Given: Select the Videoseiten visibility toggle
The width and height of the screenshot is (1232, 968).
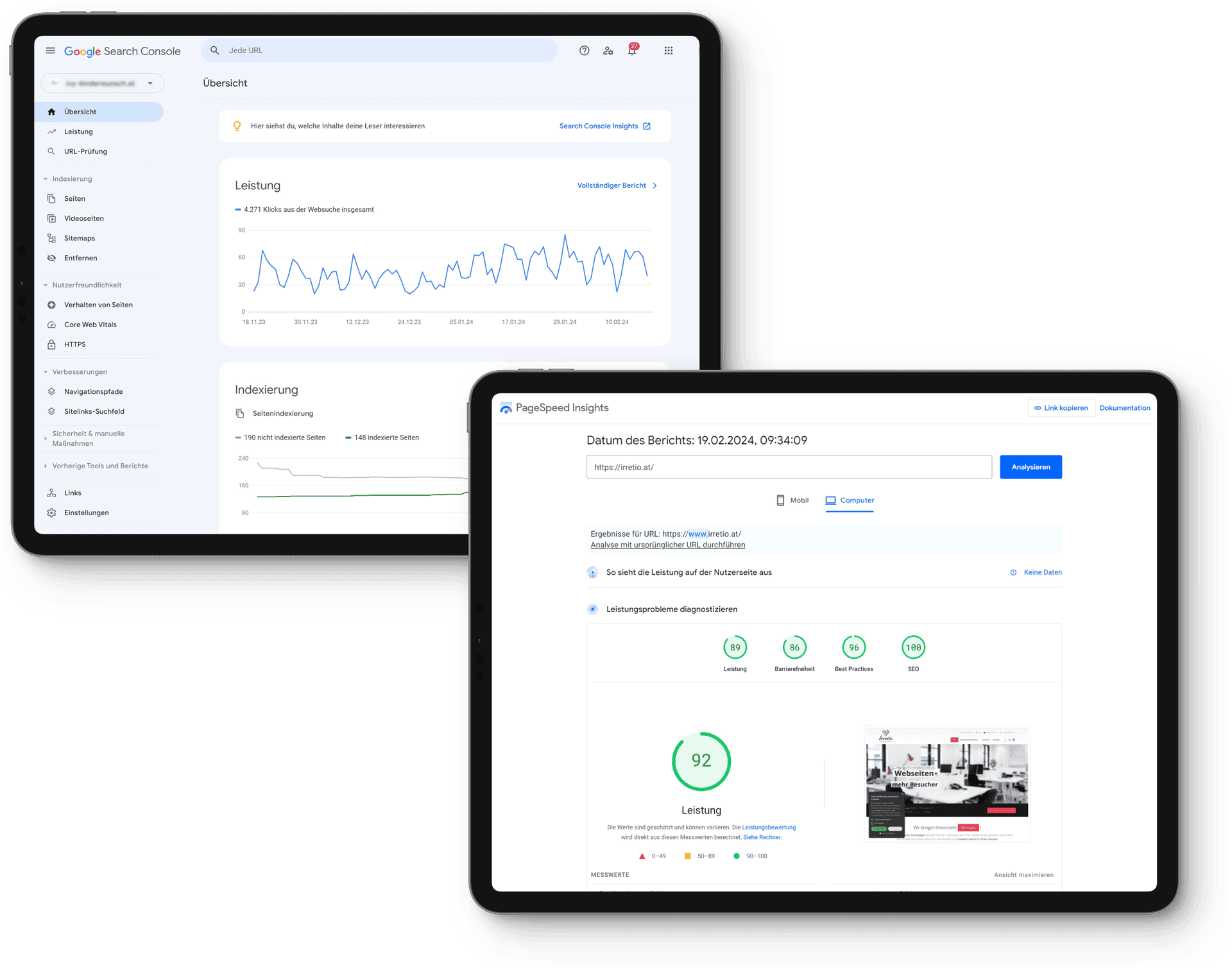Looking at the screenshot, I should pyautogui.click(x=83, y=218).
